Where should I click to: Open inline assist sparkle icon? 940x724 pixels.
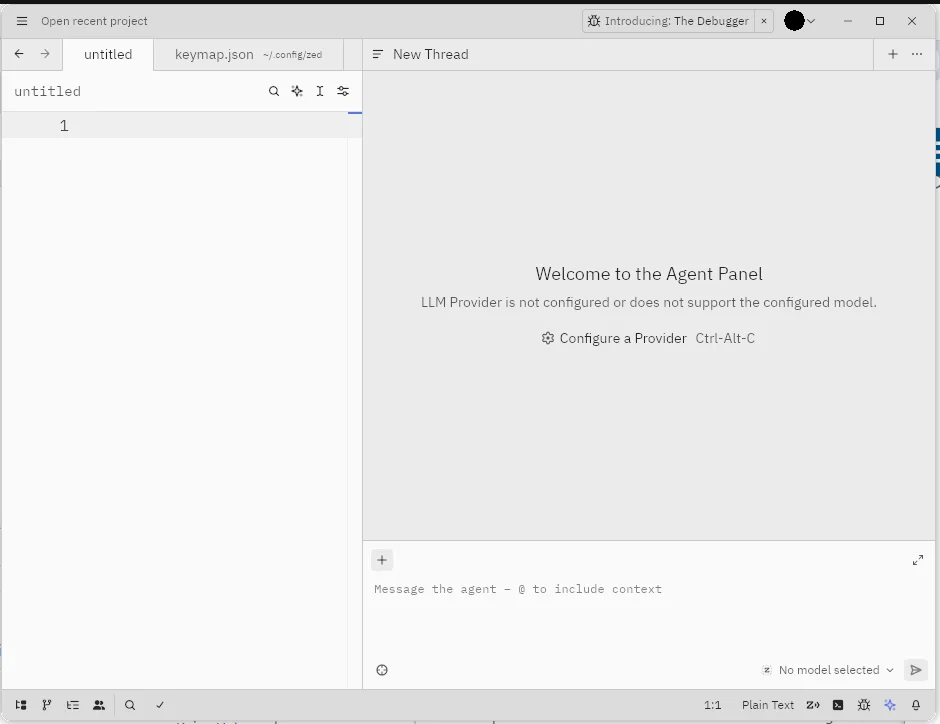click(297, 91)
